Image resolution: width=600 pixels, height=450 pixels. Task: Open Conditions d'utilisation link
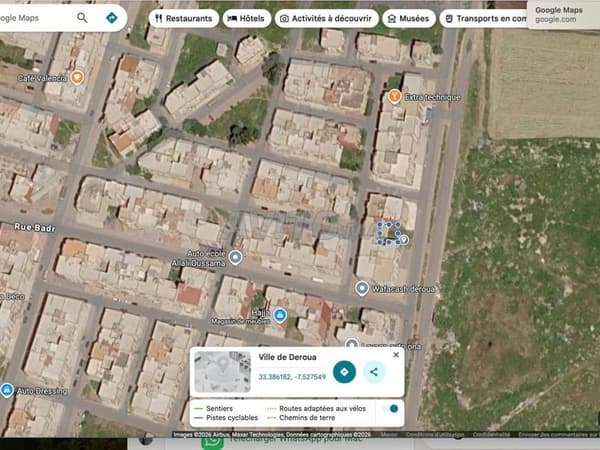click(435, 435)
